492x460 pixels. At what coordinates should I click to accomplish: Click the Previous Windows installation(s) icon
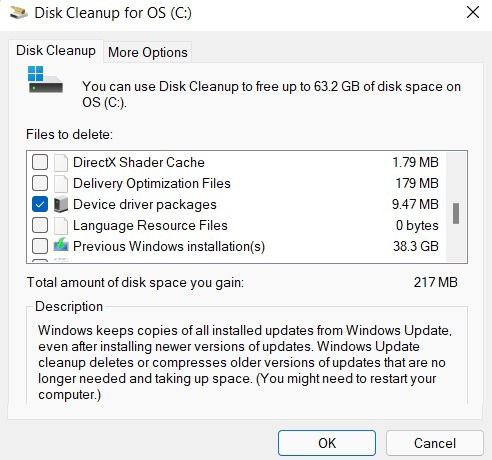61,245
